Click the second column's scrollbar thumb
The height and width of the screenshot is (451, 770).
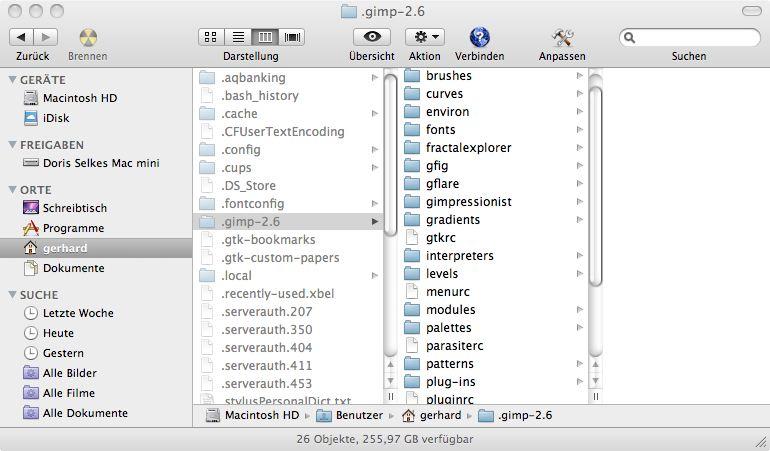(x=595, y=186)
